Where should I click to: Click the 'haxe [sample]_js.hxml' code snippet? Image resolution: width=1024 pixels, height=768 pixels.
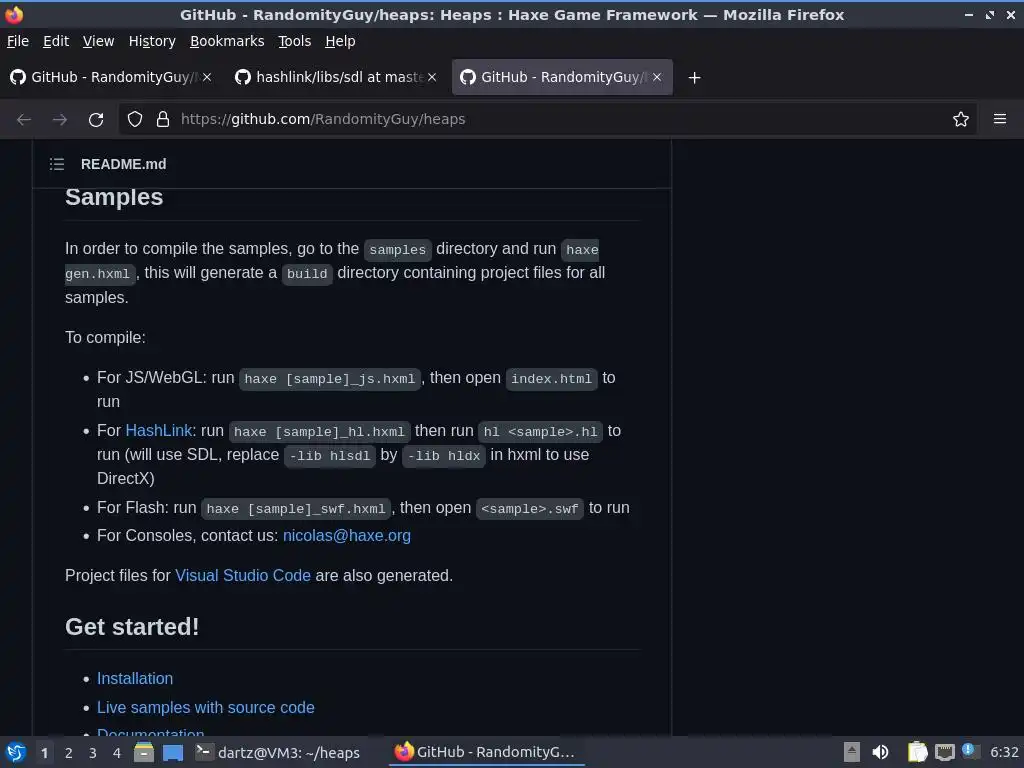click(330, 379)
